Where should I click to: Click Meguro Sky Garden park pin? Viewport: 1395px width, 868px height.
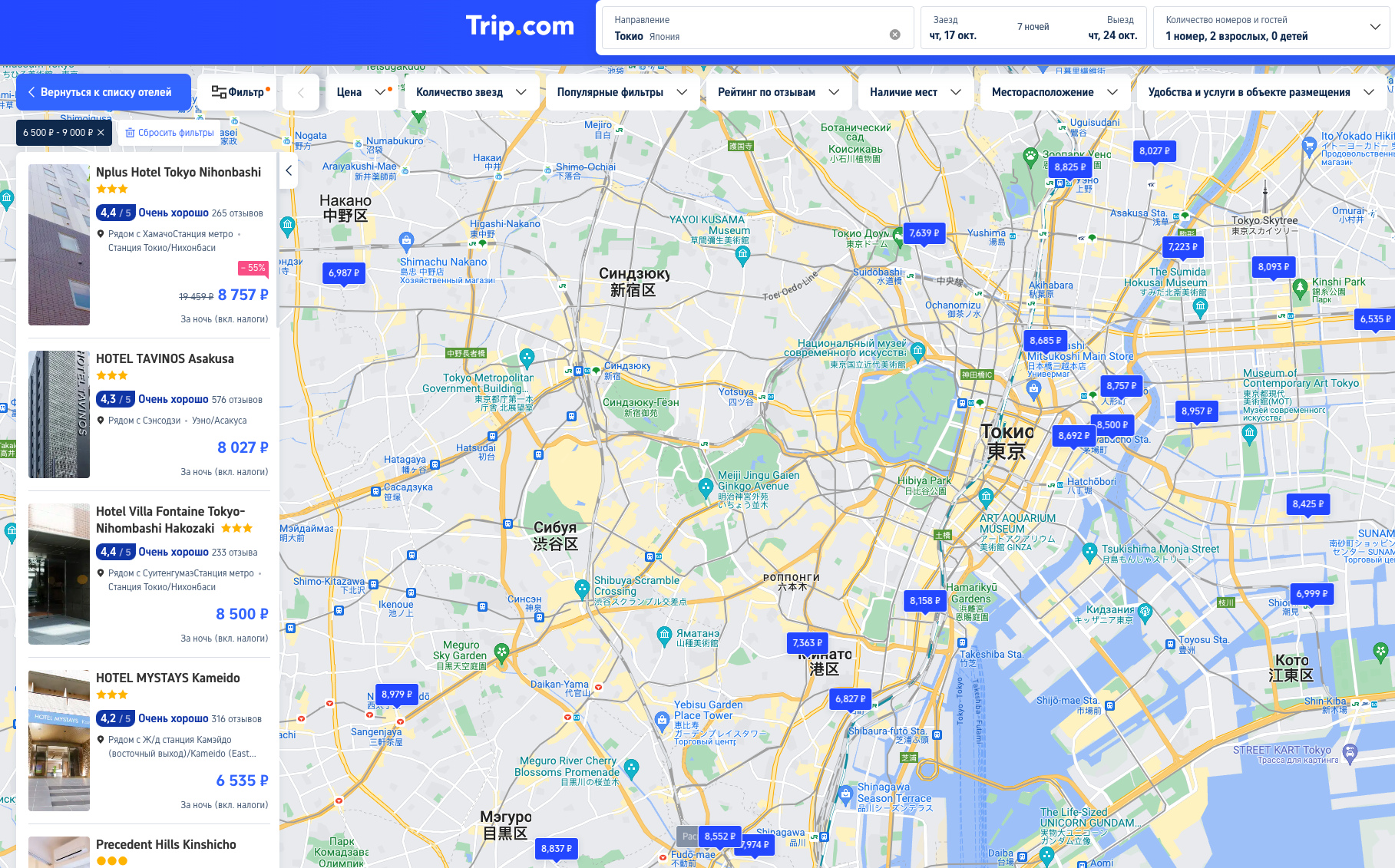pyautogui.click(x=501, y=652)
